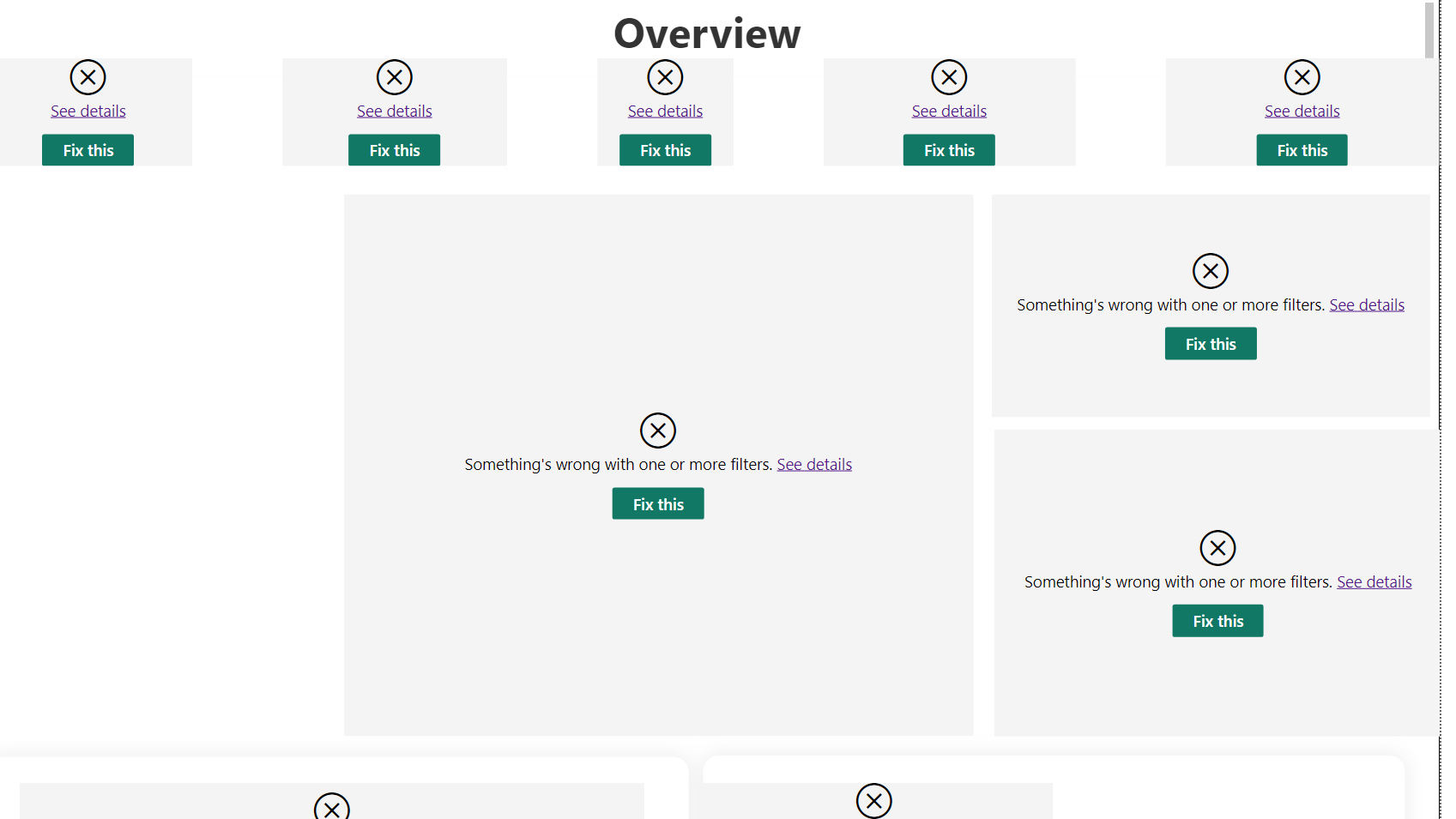Image resolution: width=1456 pixels, height=819 pixels.
Task: Click the error icon in the bottom-left partial visual
Action: [x=332, y=806]
